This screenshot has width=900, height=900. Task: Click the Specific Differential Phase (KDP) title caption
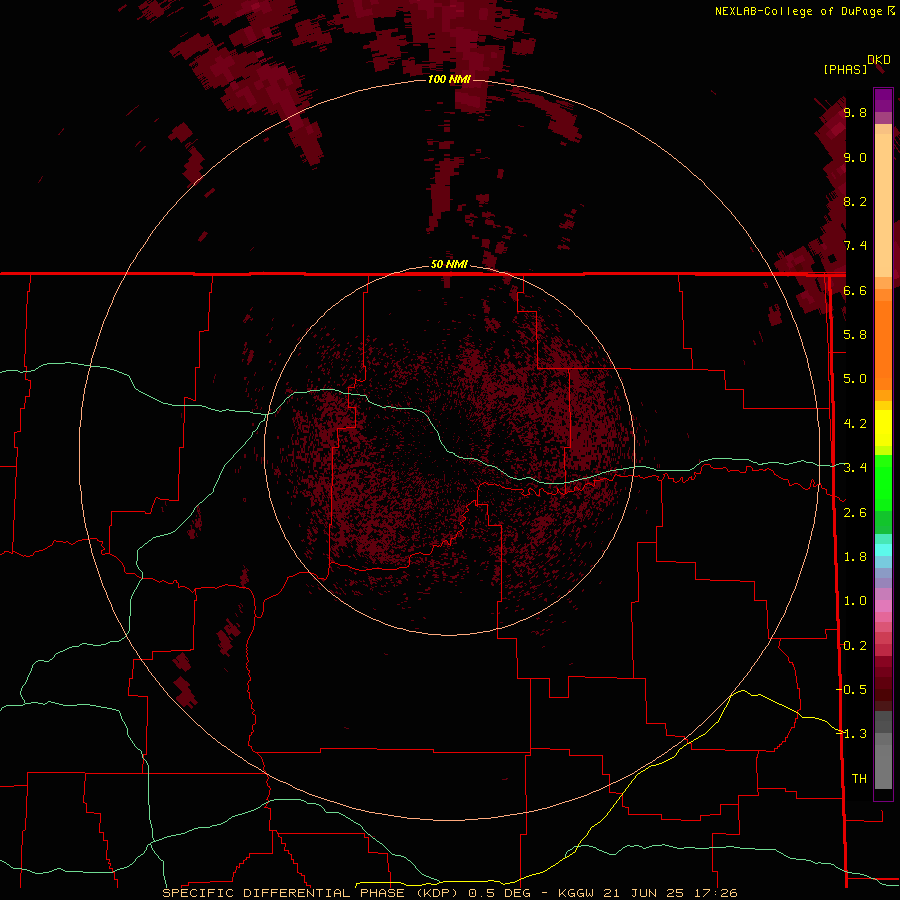click(x=311, y=893)
